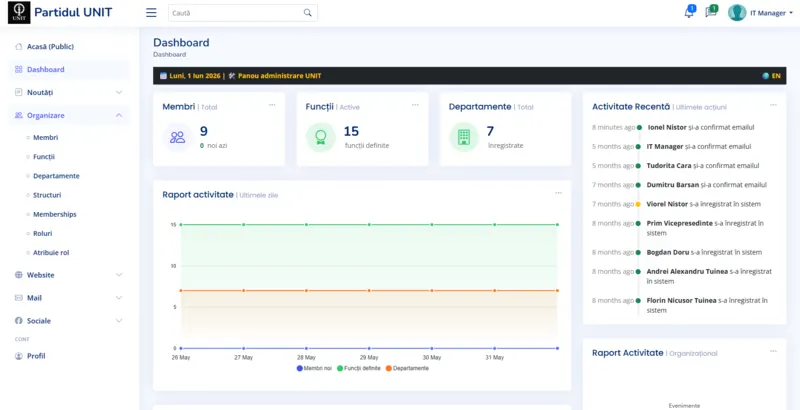
Task: Open the Structuri submenu item
Action: click(x=47, y=195)
